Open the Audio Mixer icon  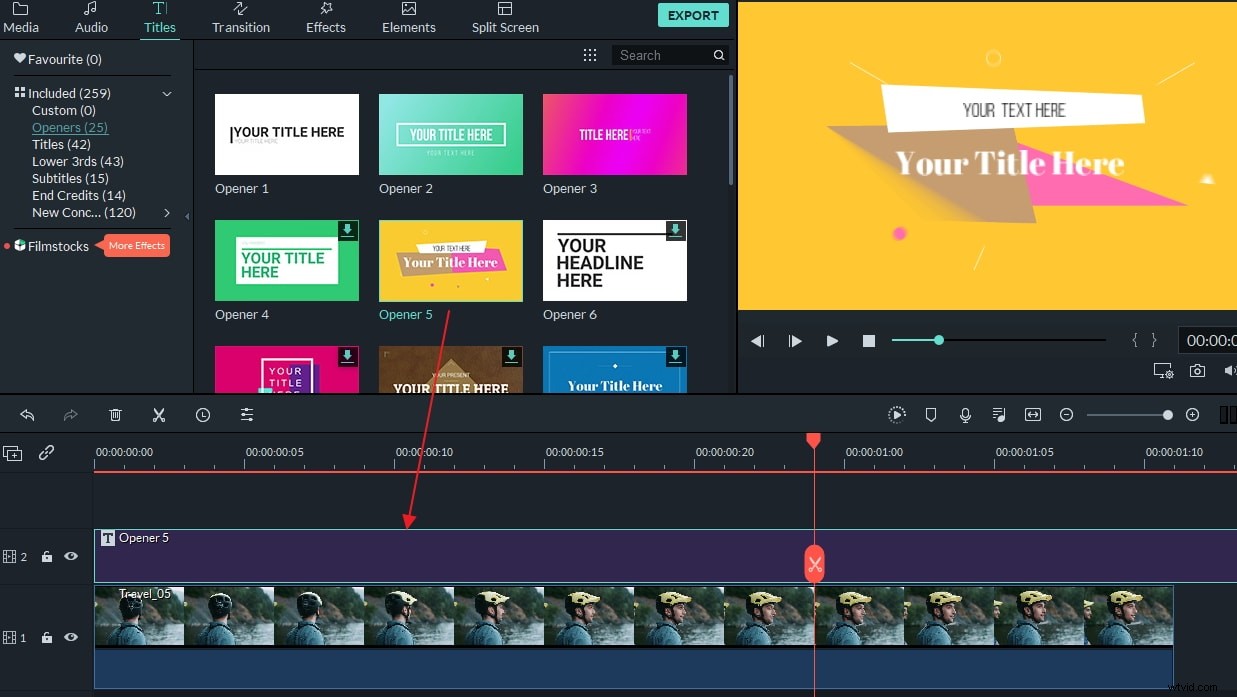pos(998,414)
